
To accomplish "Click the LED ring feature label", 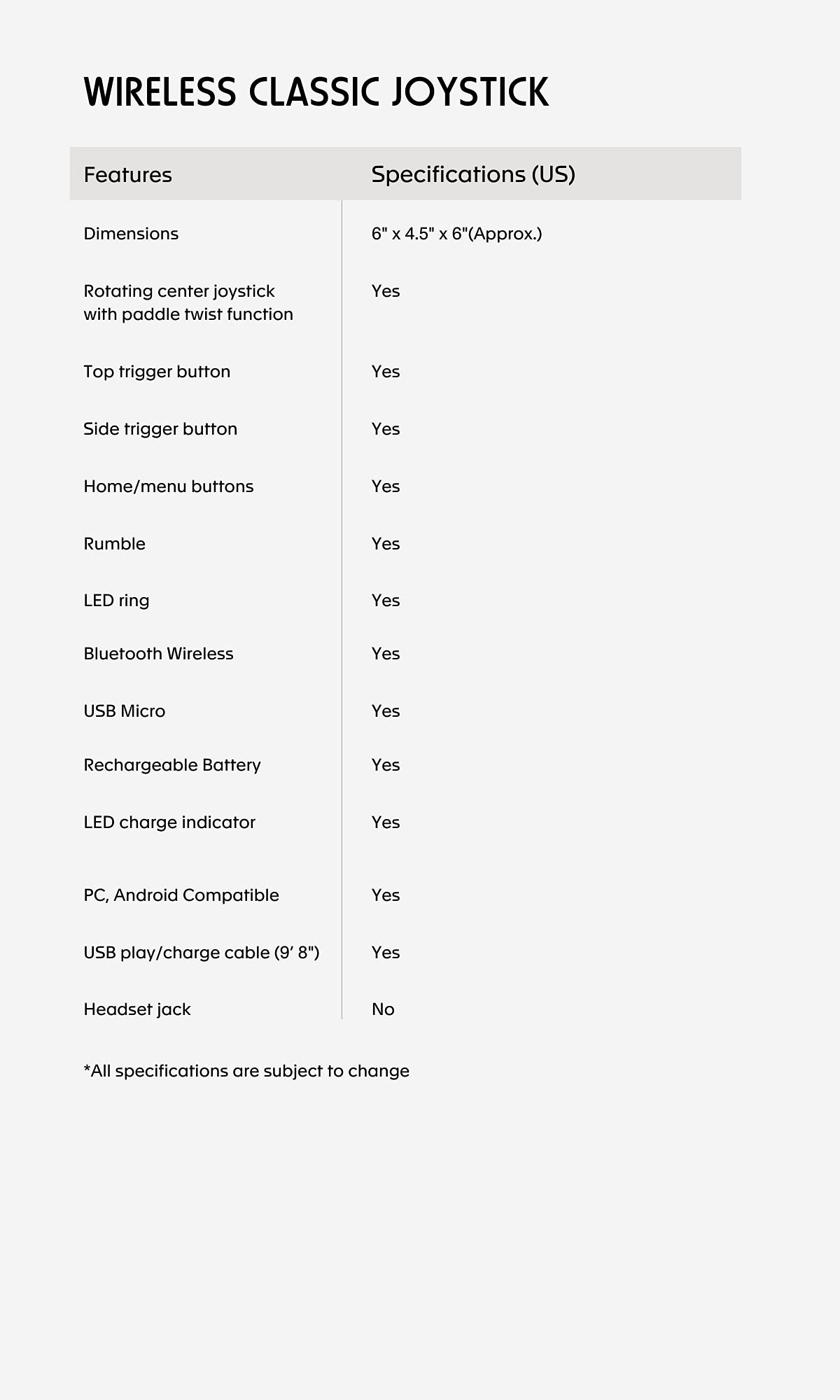I will coord(116,601).
